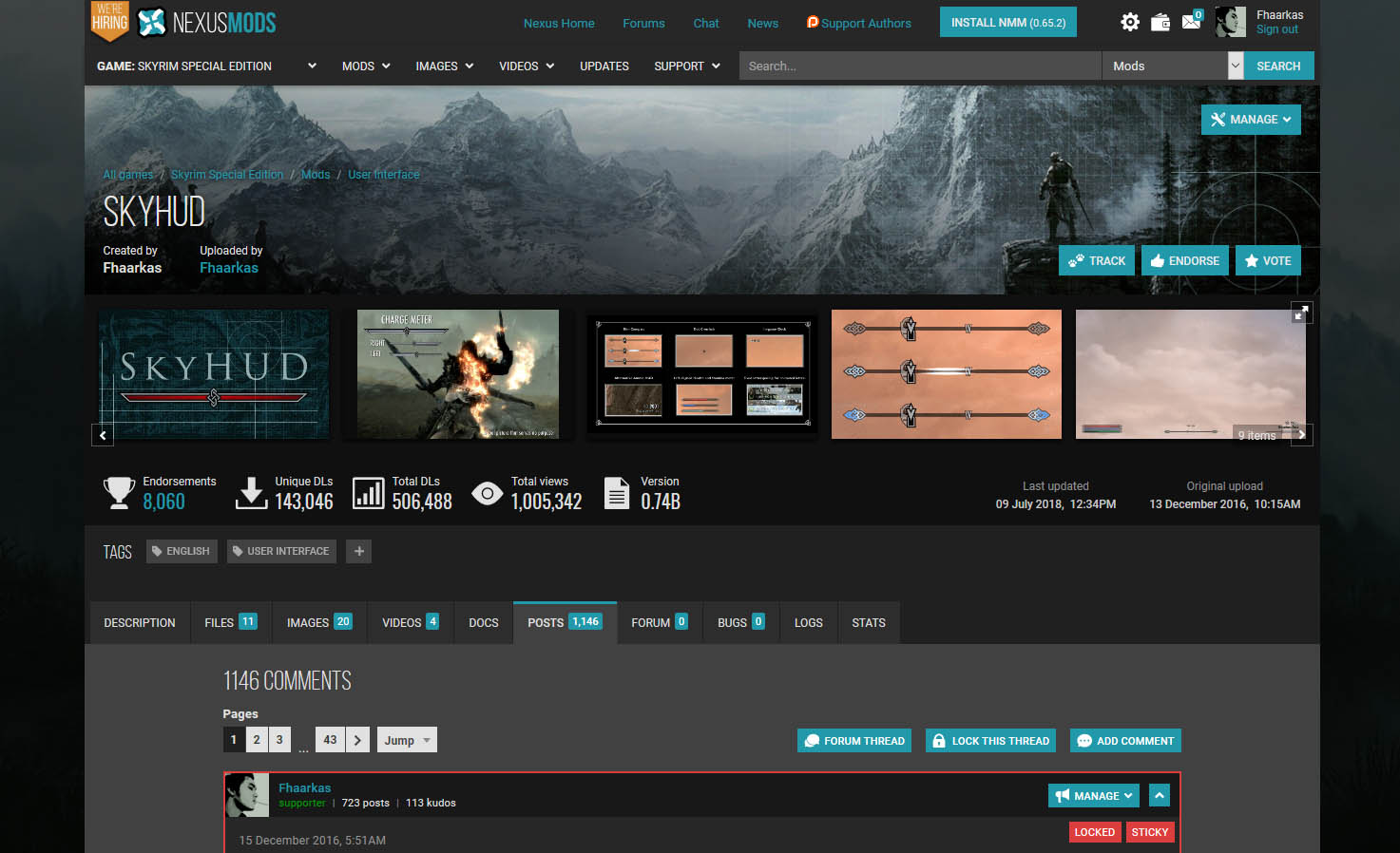Screen dimensions: 1400x853
Task: Open the messages envelope icon
Action: [x=1191, y=22]
